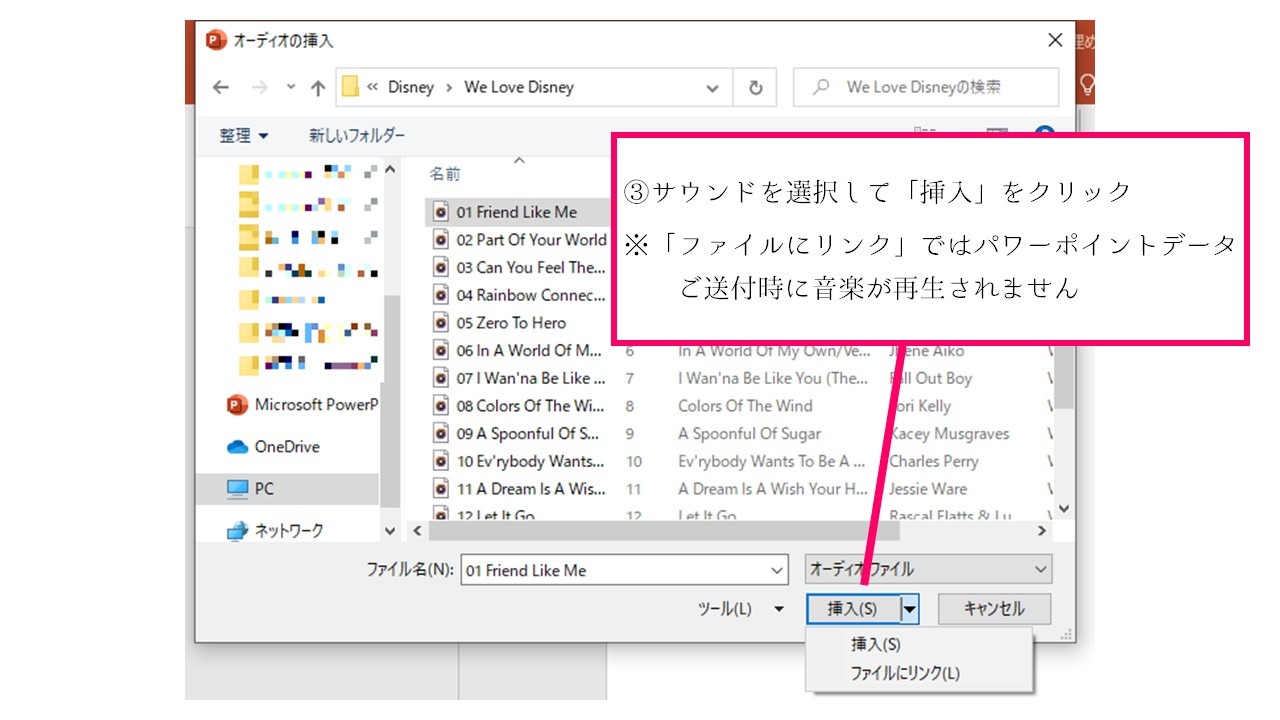Open recent locations chevron beside arrows
The width and height of the screenshot is (1280, 720).
[x=291, y=88]
